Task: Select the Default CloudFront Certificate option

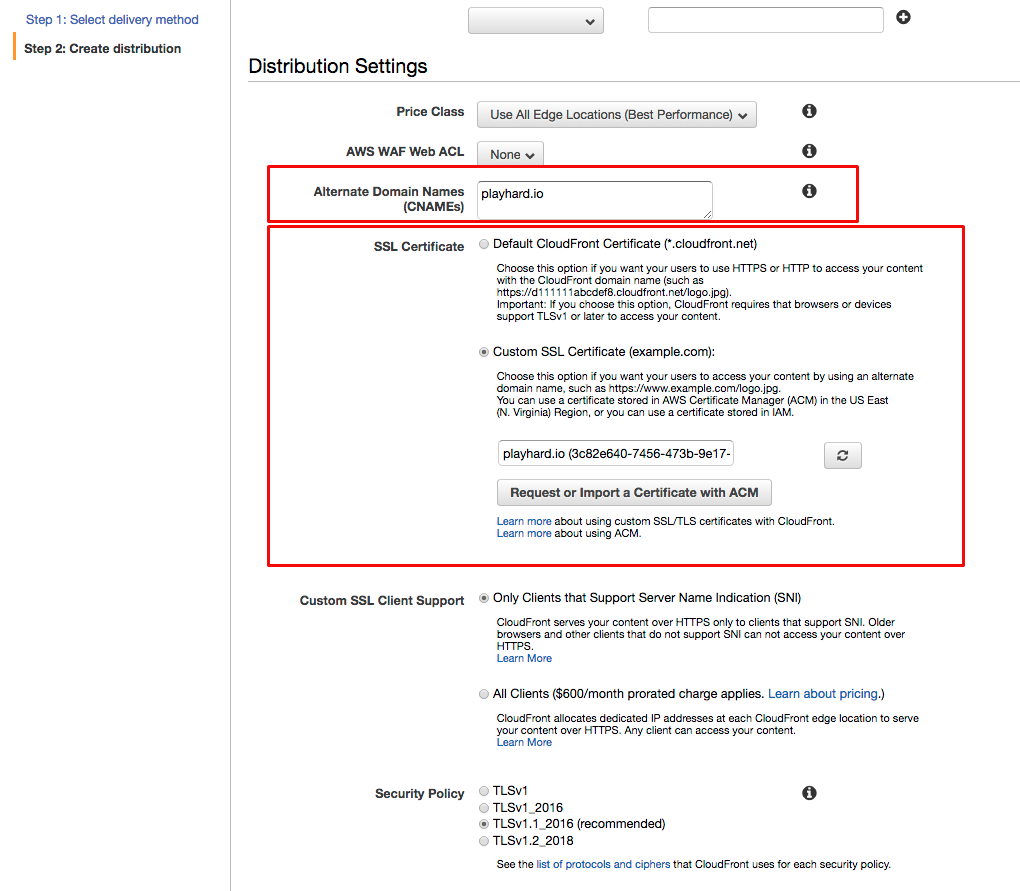Action: [482, 243]
